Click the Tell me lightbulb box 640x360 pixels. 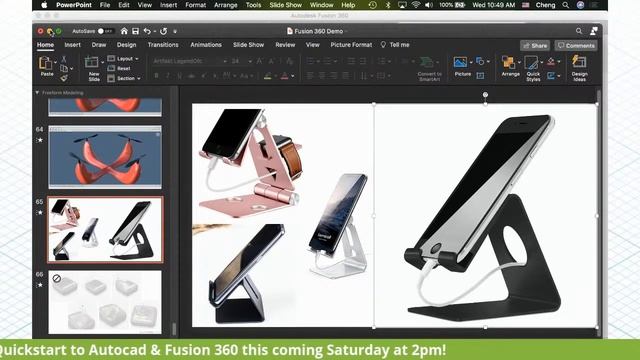pos(396,44)
